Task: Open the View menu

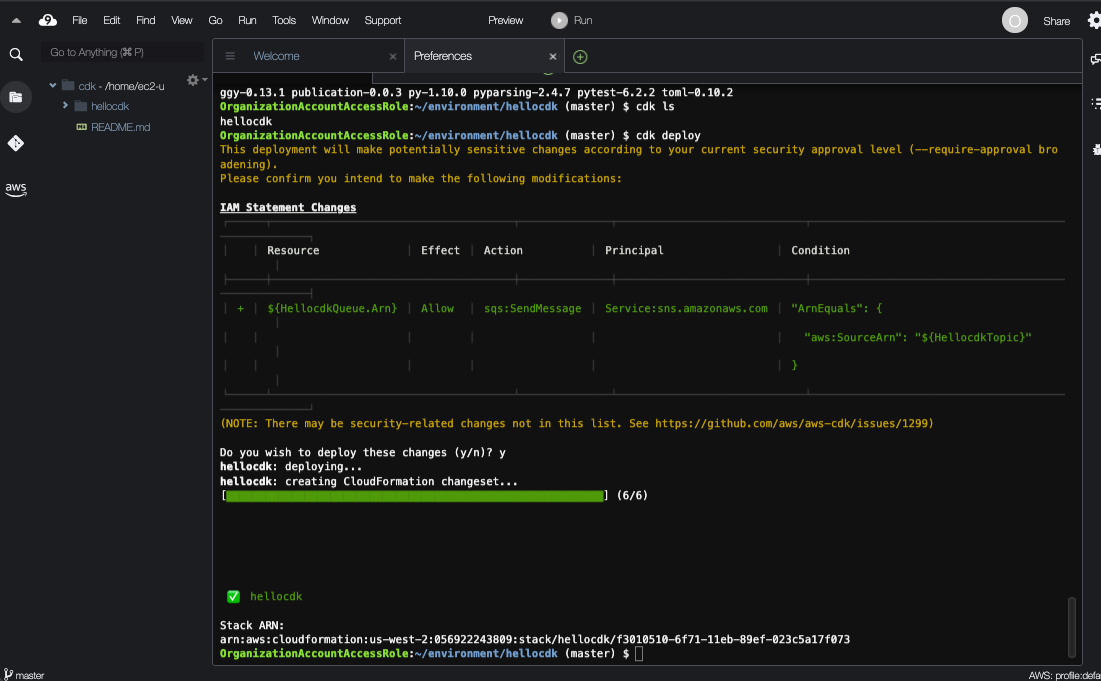Action: [181, 20]
